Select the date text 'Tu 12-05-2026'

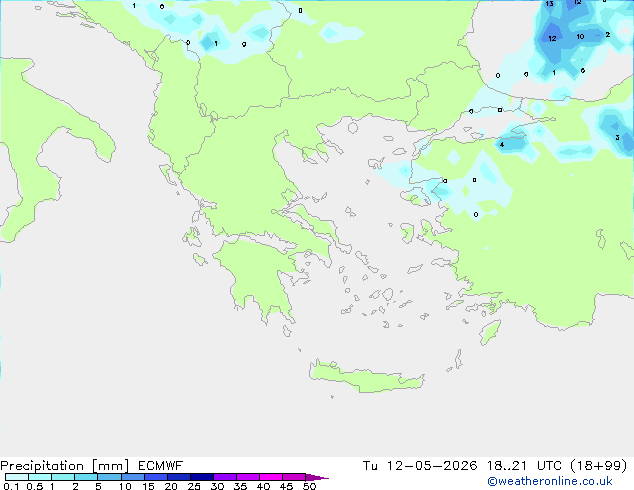click(420, 466)
